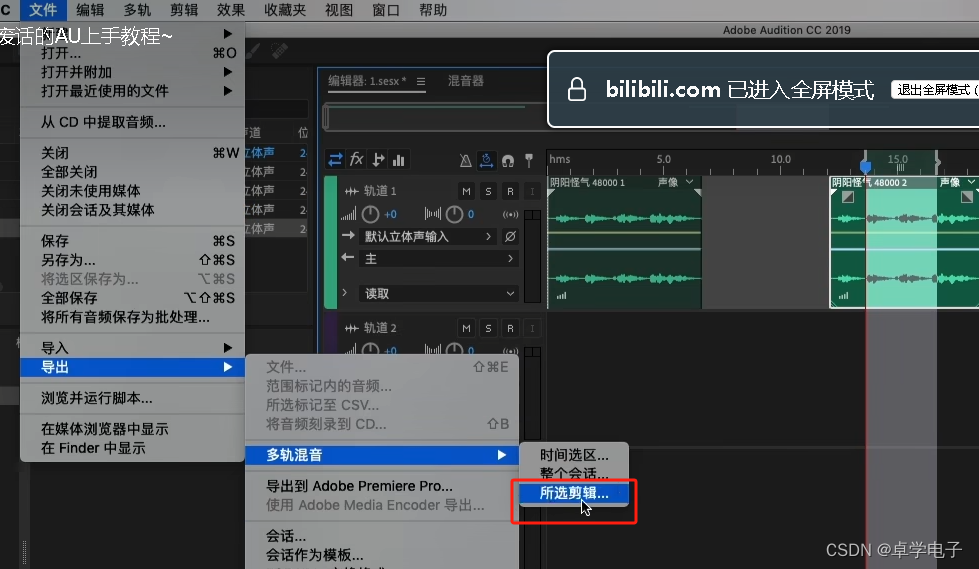Open the 文件 menu in menu bar
979x569 pixels.
click(x=43, y=10)
